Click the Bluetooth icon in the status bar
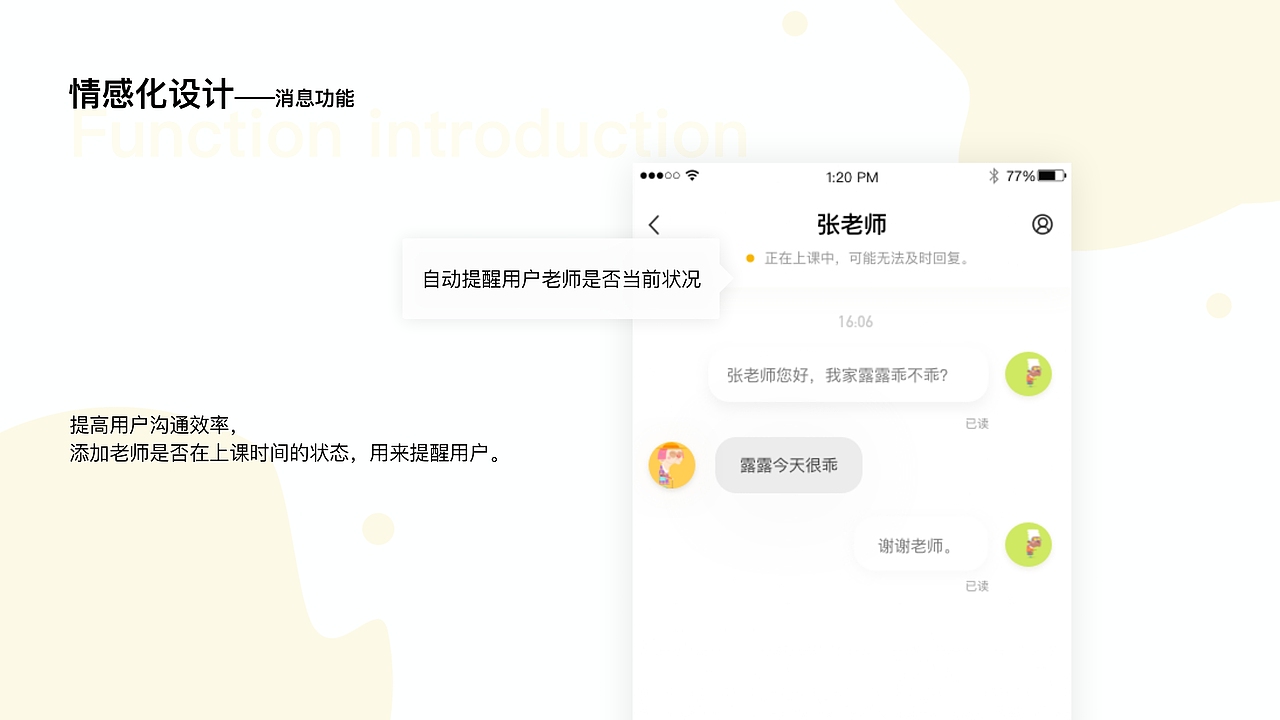This screenshot has height=720, width=1280. pyautogui.click(x=994, y=174)
